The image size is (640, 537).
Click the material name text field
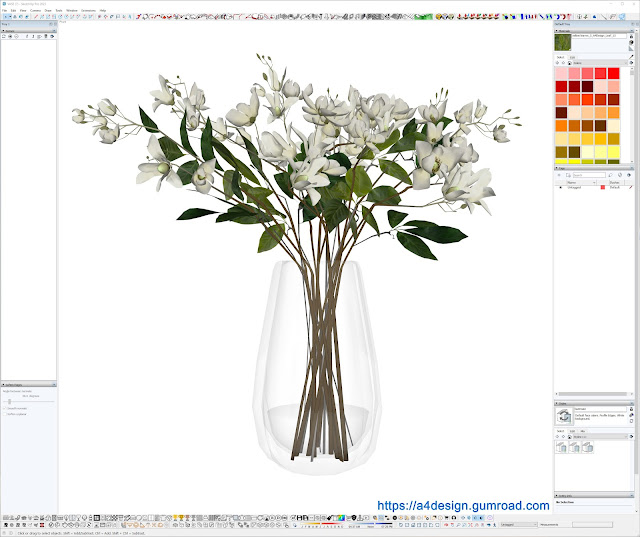(599, 36)
